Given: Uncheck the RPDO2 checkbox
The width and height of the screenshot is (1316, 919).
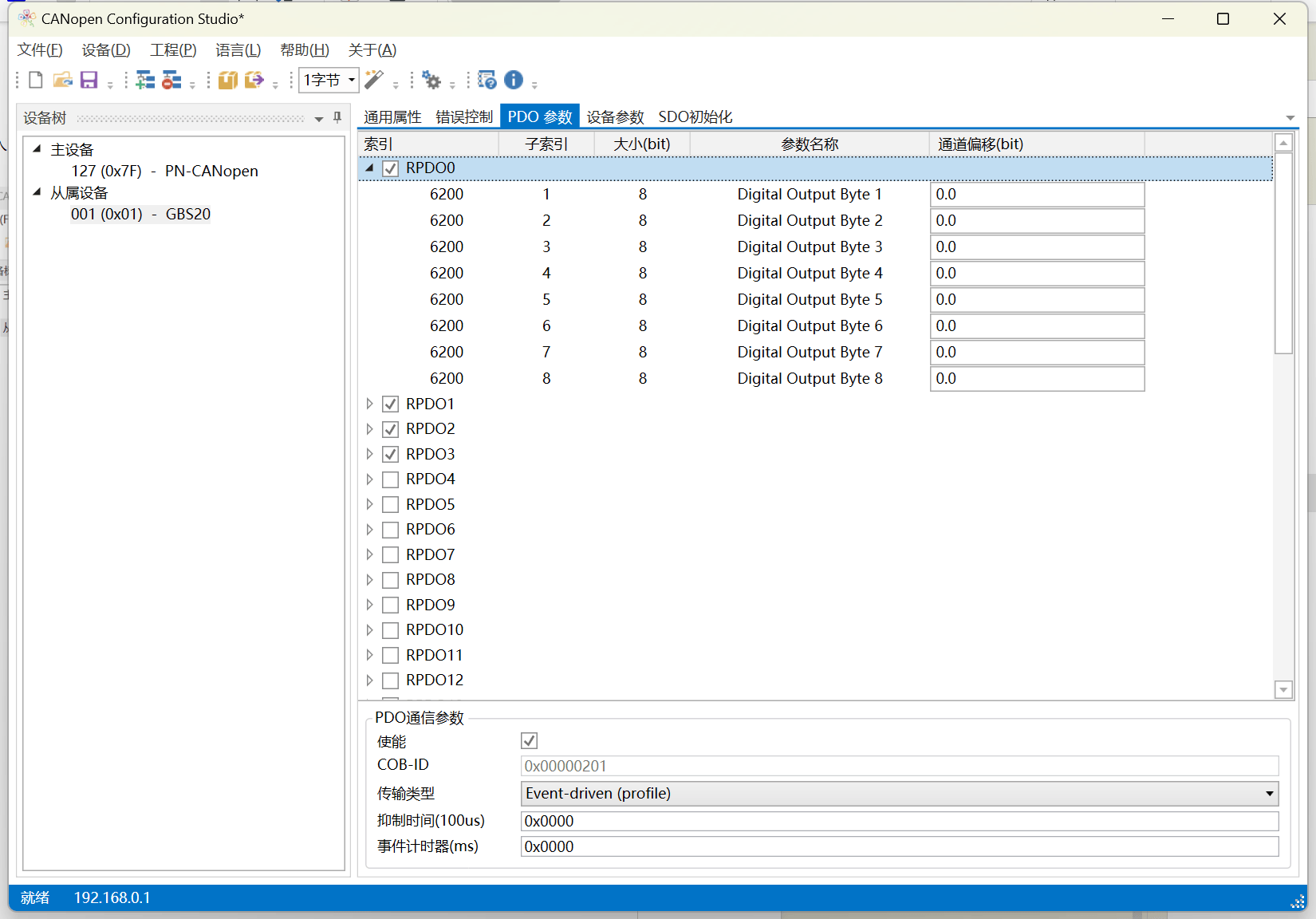Looking at the screenshot, I should pos(390,429).
